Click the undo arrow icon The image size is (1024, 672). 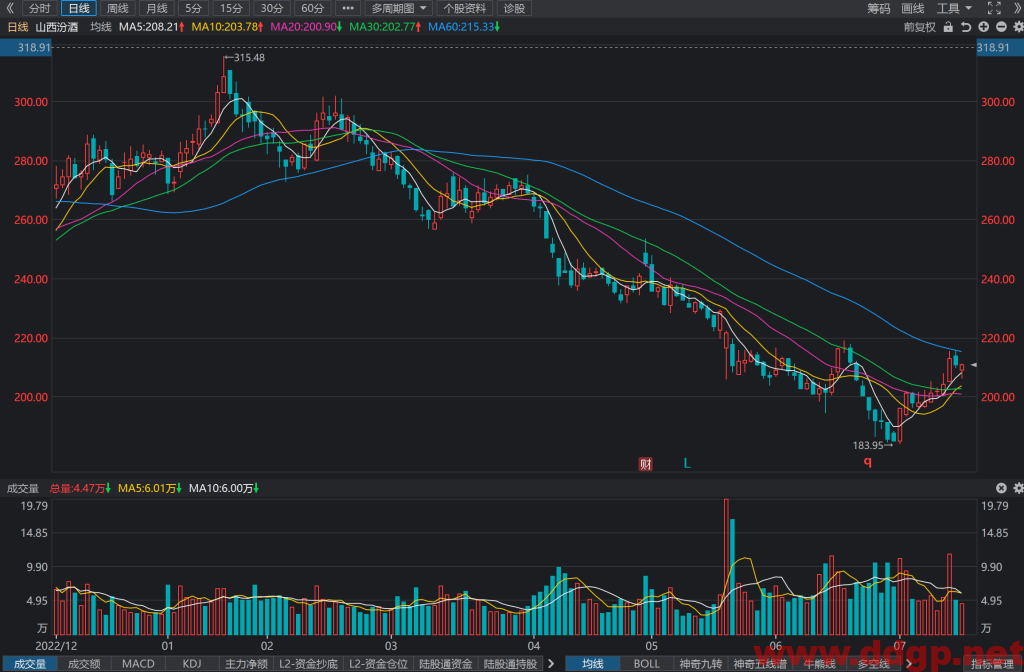pos(966,27)
